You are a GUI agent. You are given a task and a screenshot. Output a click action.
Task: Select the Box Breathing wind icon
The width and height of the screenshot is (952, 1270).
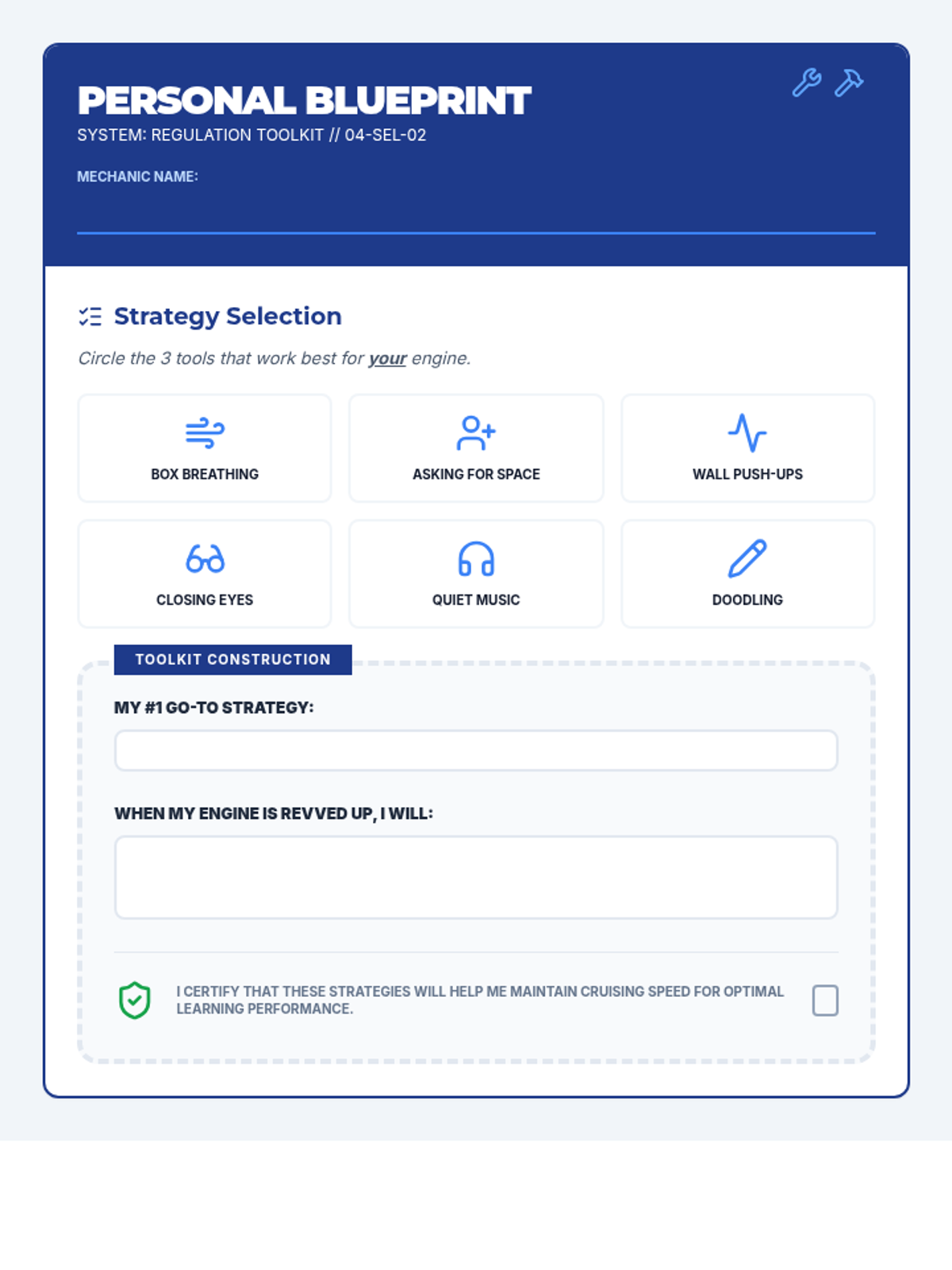point(205,433)
